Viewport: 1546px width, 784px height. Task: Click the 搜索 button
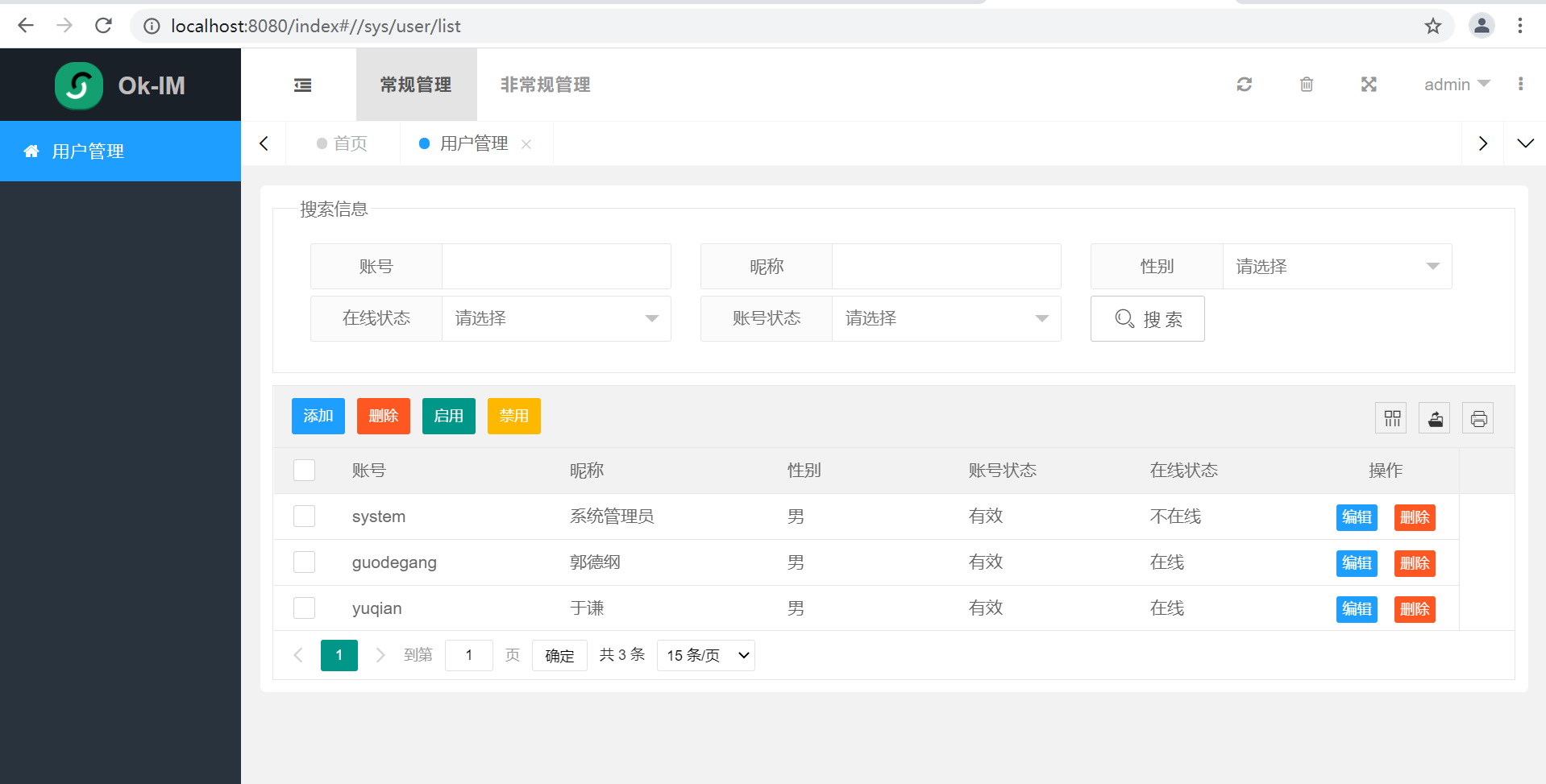coord(1148,318)
